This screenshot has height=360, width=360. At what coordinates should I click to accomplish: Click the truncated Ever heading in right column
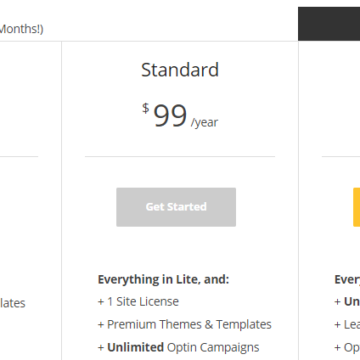pyautogui.click(x=347, y=279)
